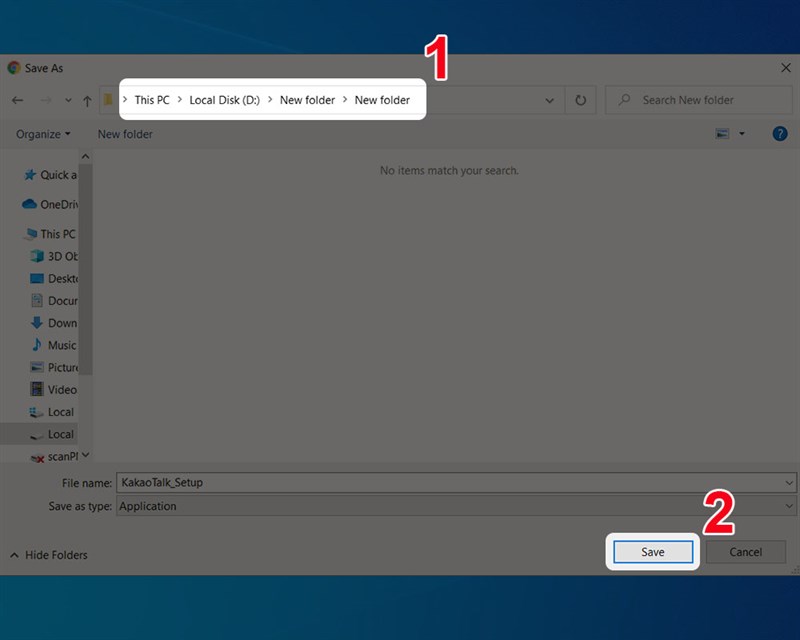Expand the Organize dropdown menu
Screen dimensions: 800x640
coord(40,133)
